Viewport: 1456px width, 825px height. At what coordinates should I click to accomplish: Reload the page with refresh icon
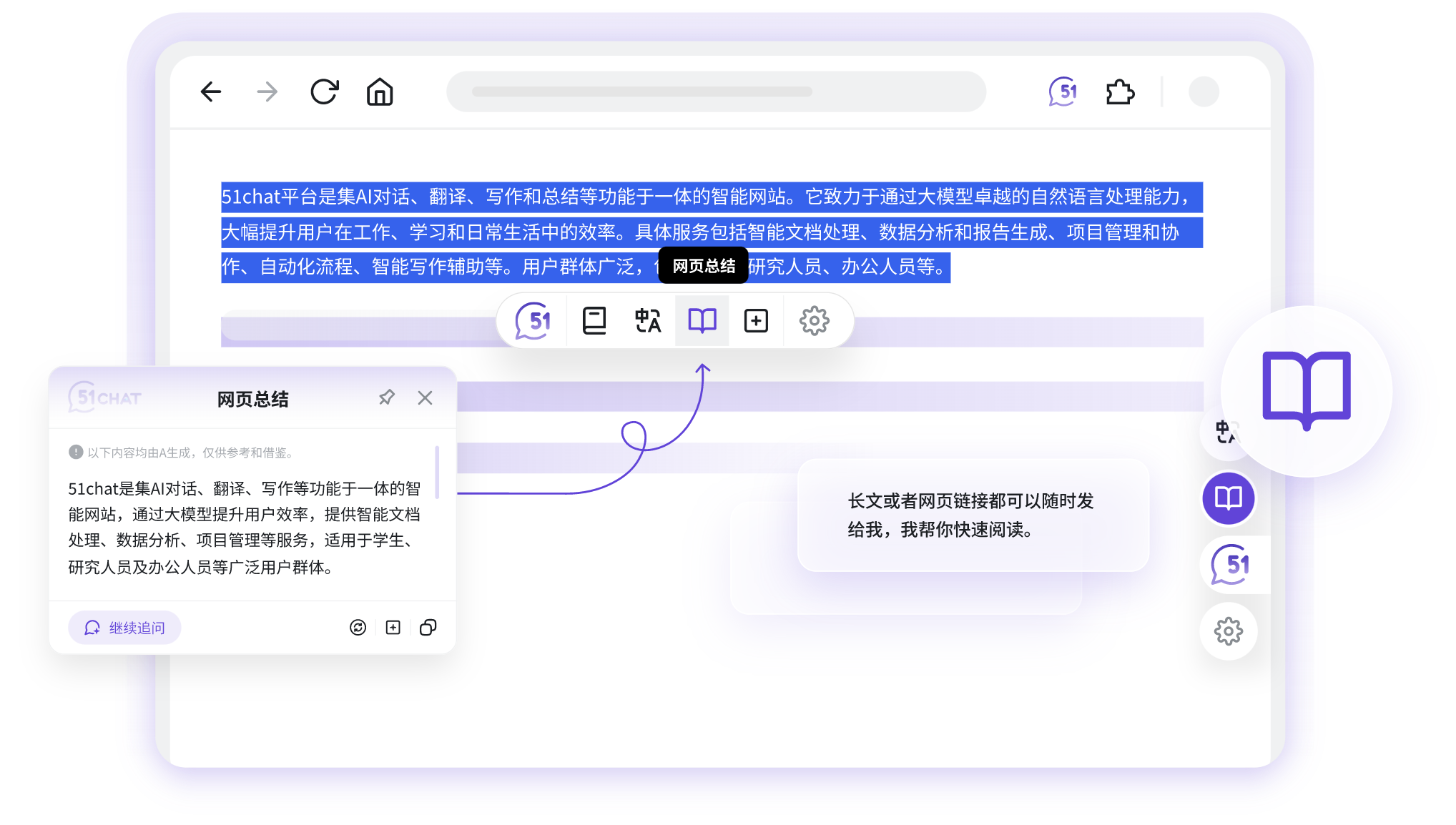[324, 92]
